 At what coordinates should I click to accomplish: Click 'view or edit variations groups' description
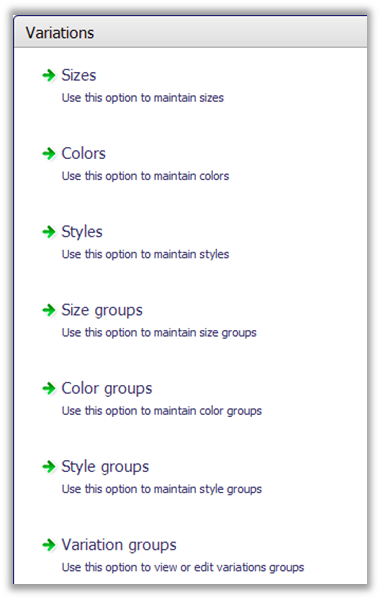(229, 568)
